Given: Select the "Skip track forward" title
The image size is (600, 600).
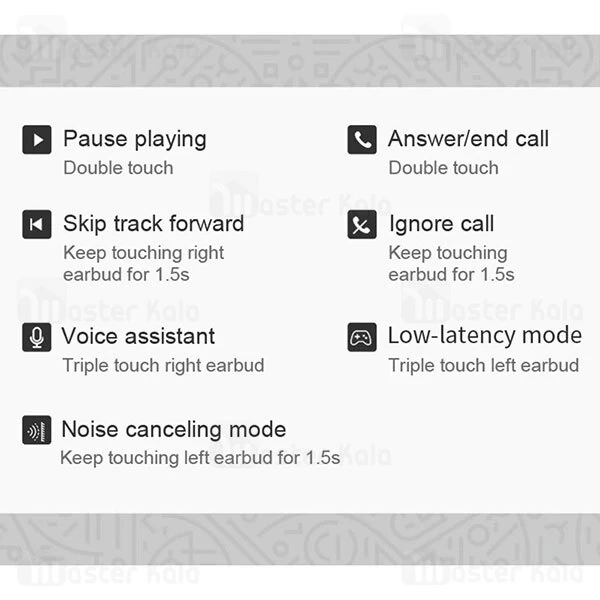Looking at the screenshot, I should click(153, 223).
